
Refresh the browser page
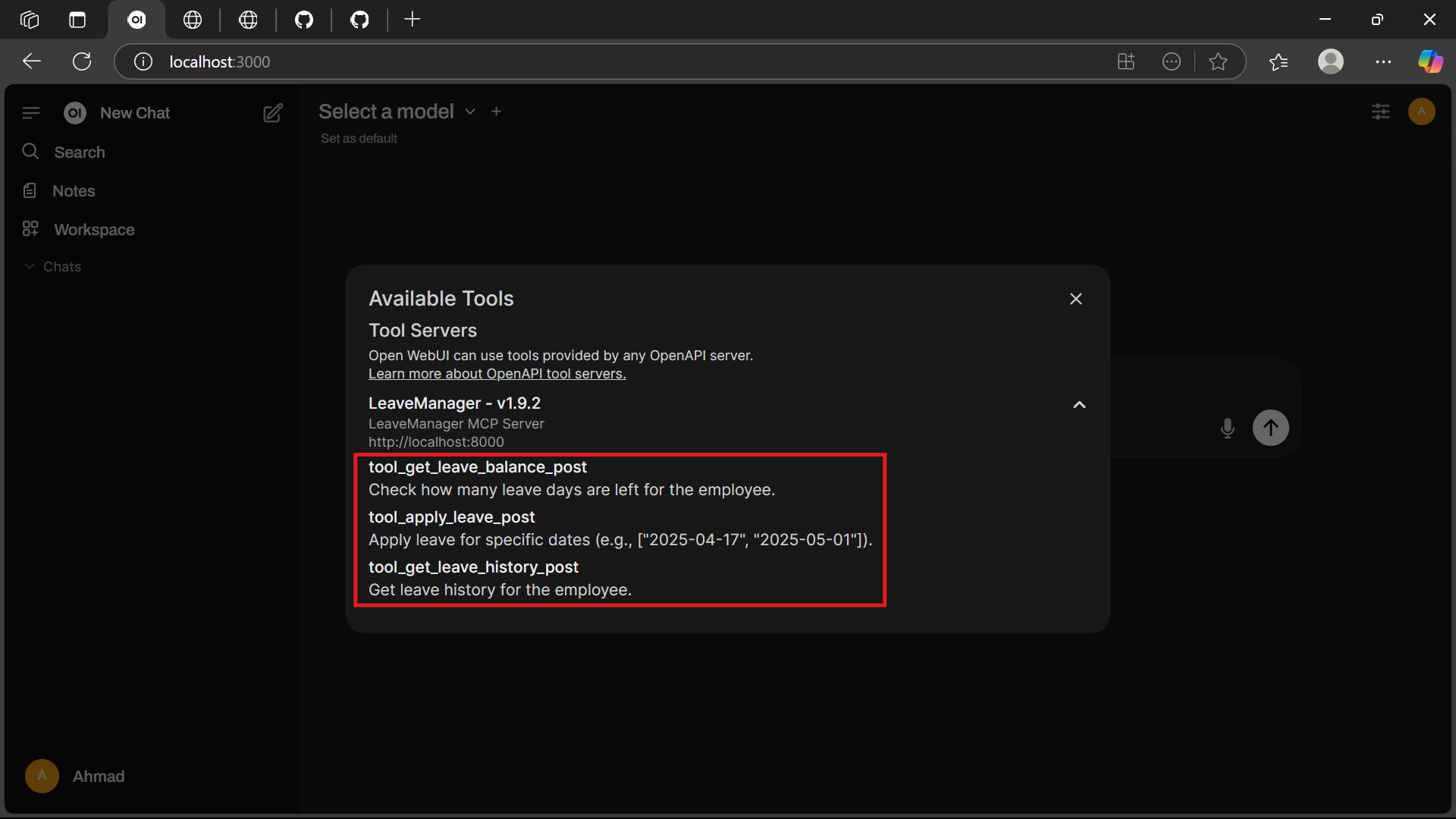(x=82, y=61)
